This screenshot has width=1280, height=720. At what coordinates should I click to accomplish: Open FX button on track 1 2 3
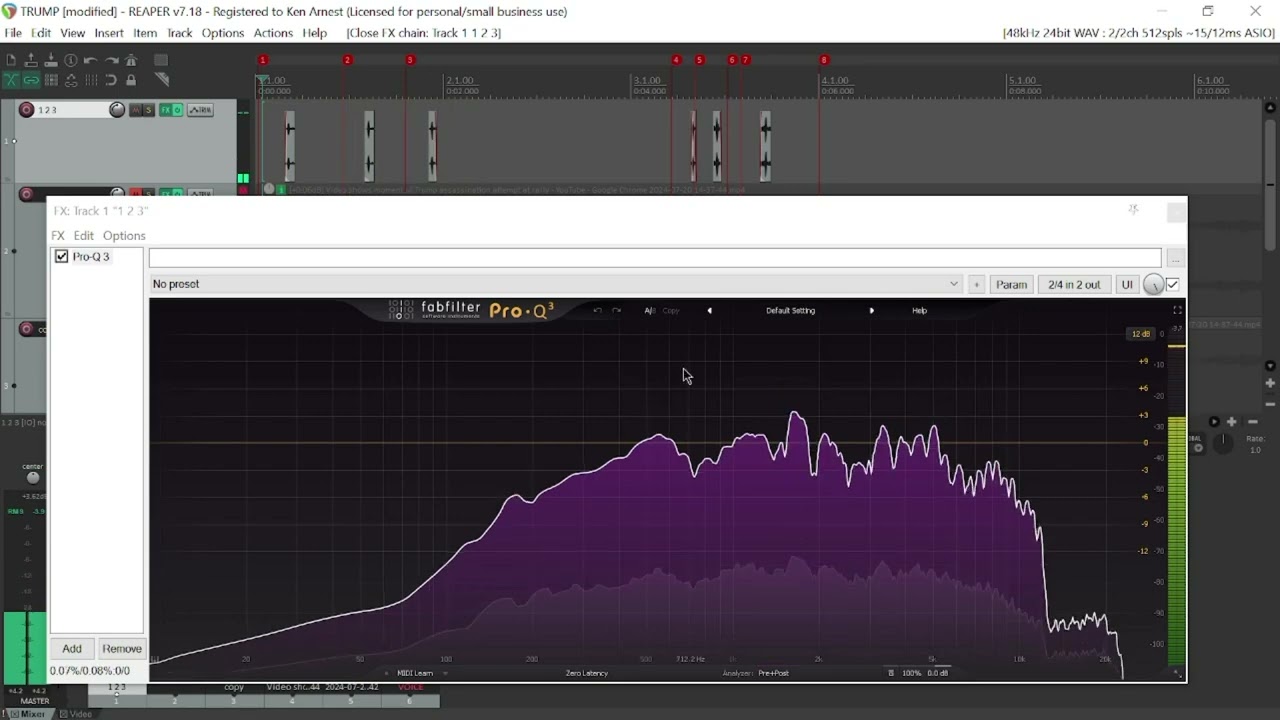coord(166,110)
